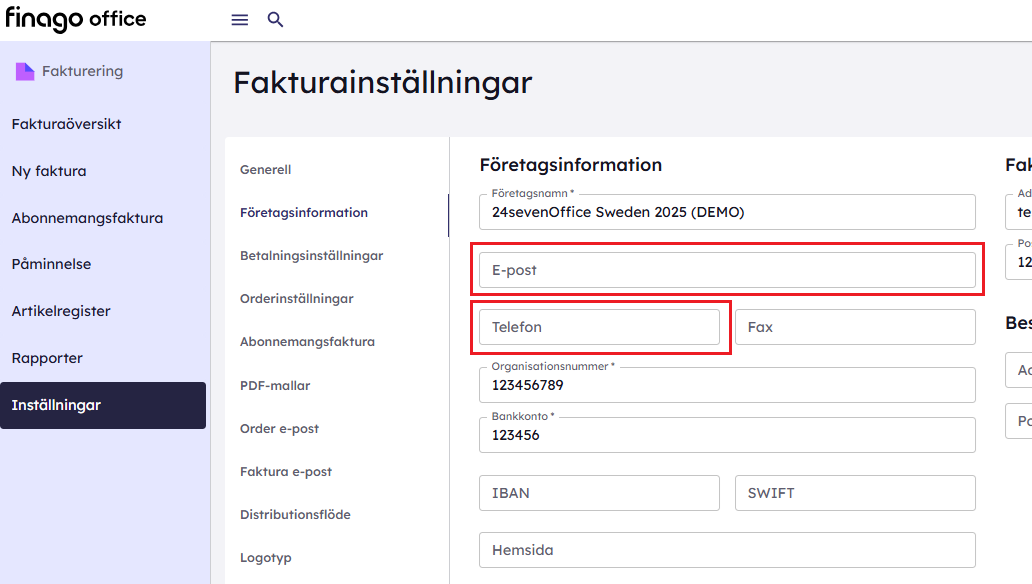
Task: Open Artikelregister from sidebar
Action: [61, 311]
